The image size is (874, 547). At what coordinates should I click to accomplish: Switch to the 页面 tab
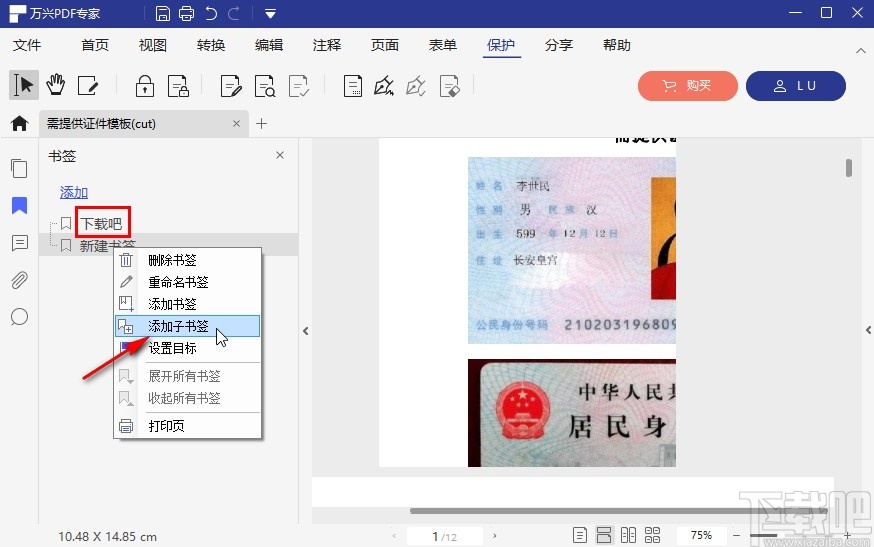point(385,45)
